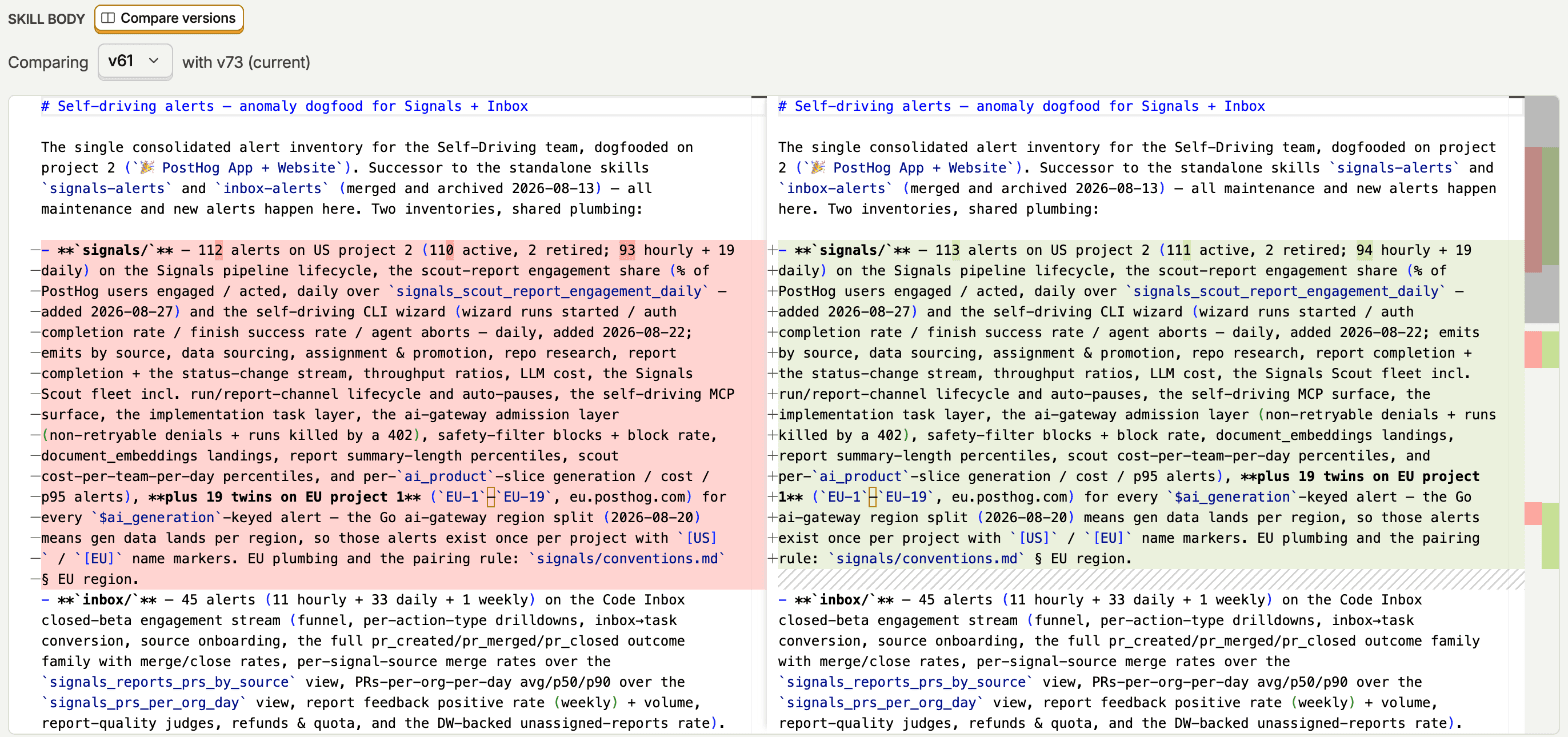This screenshot has width=1568, height=737.
Task: Click the '94 hourly' text in new version
Action: [x=1394, y=250]
